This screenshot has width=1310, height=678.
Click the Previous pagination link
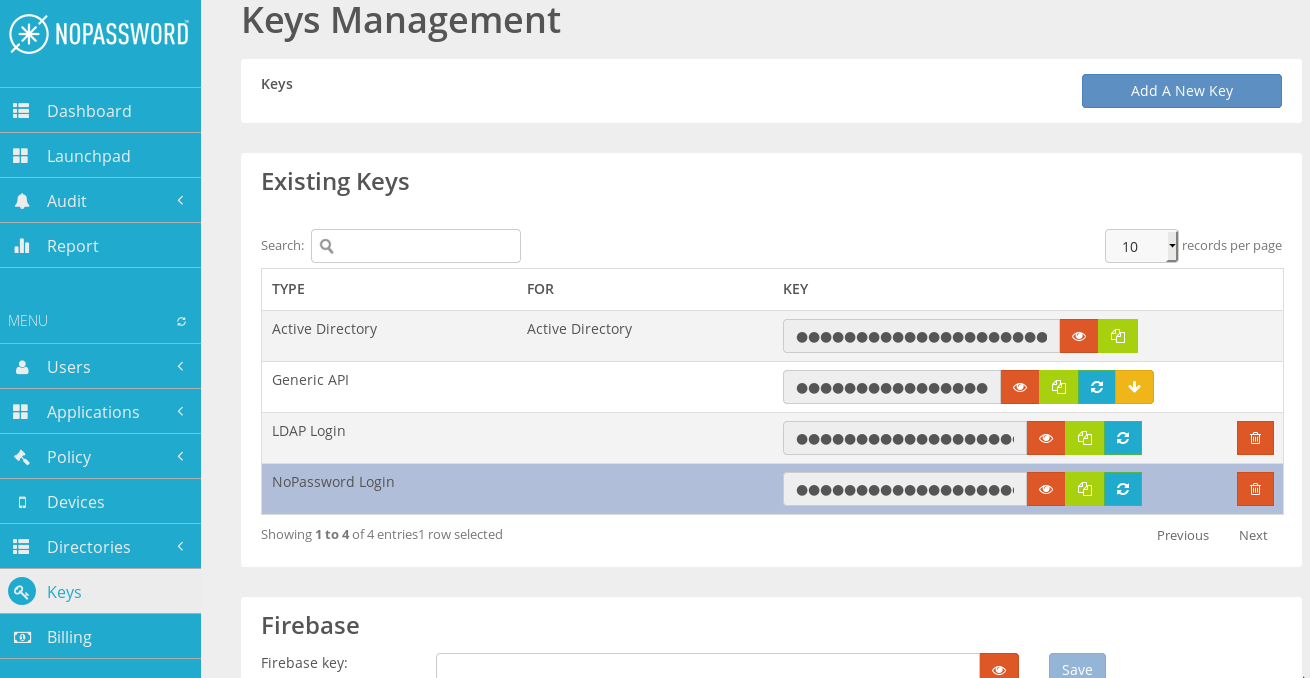click(x=1183, y=535)
